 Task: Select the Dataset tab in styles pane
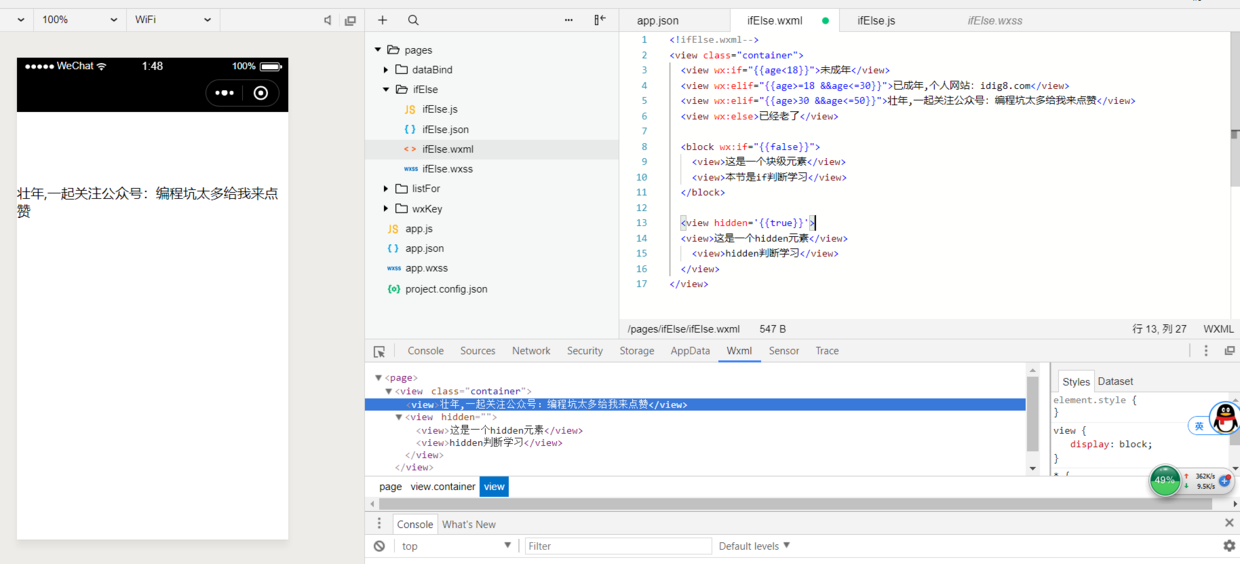pyautogui.click(x=1115, y=381)
